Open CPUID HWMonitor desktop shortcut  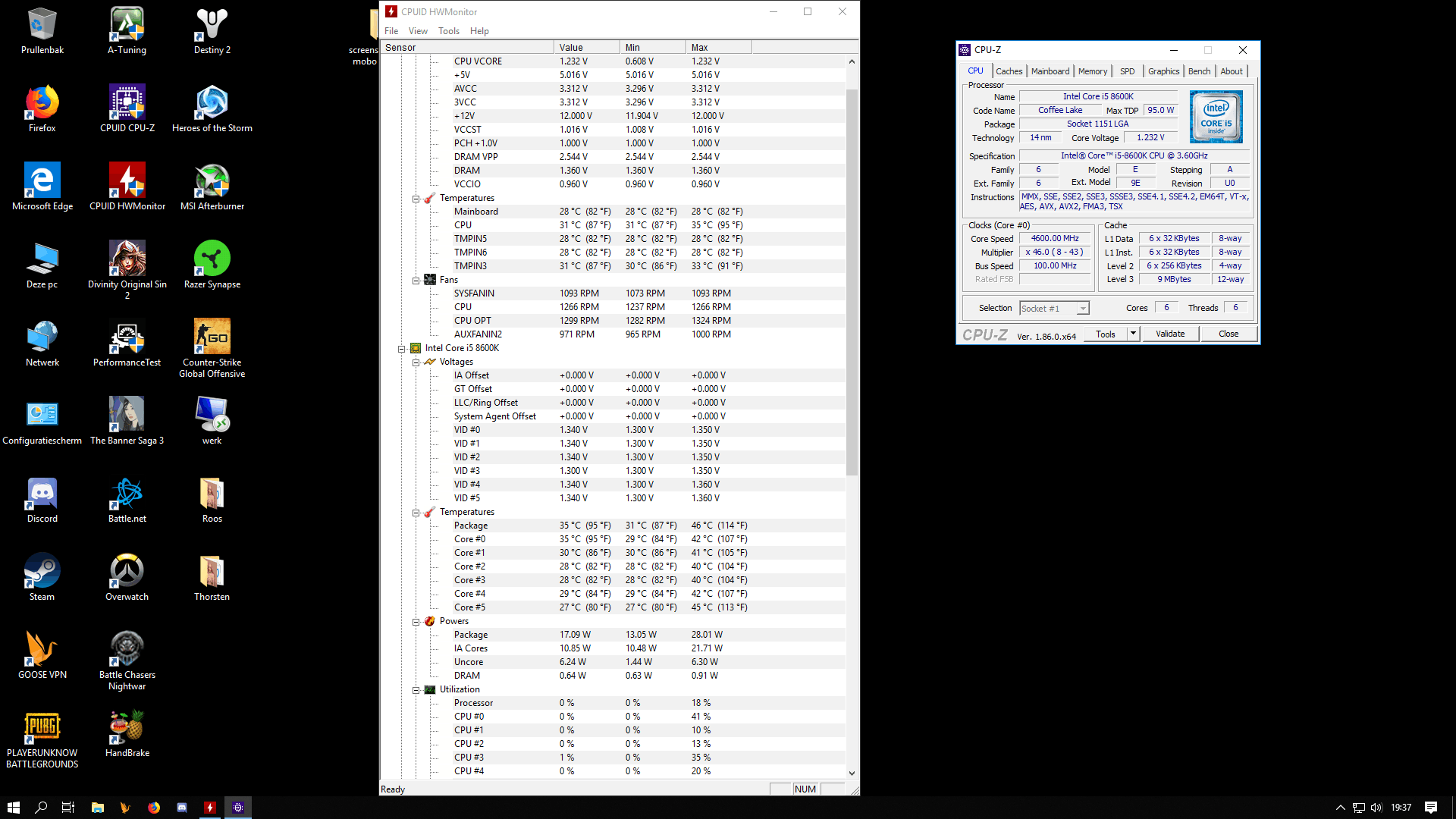(127, 187)
